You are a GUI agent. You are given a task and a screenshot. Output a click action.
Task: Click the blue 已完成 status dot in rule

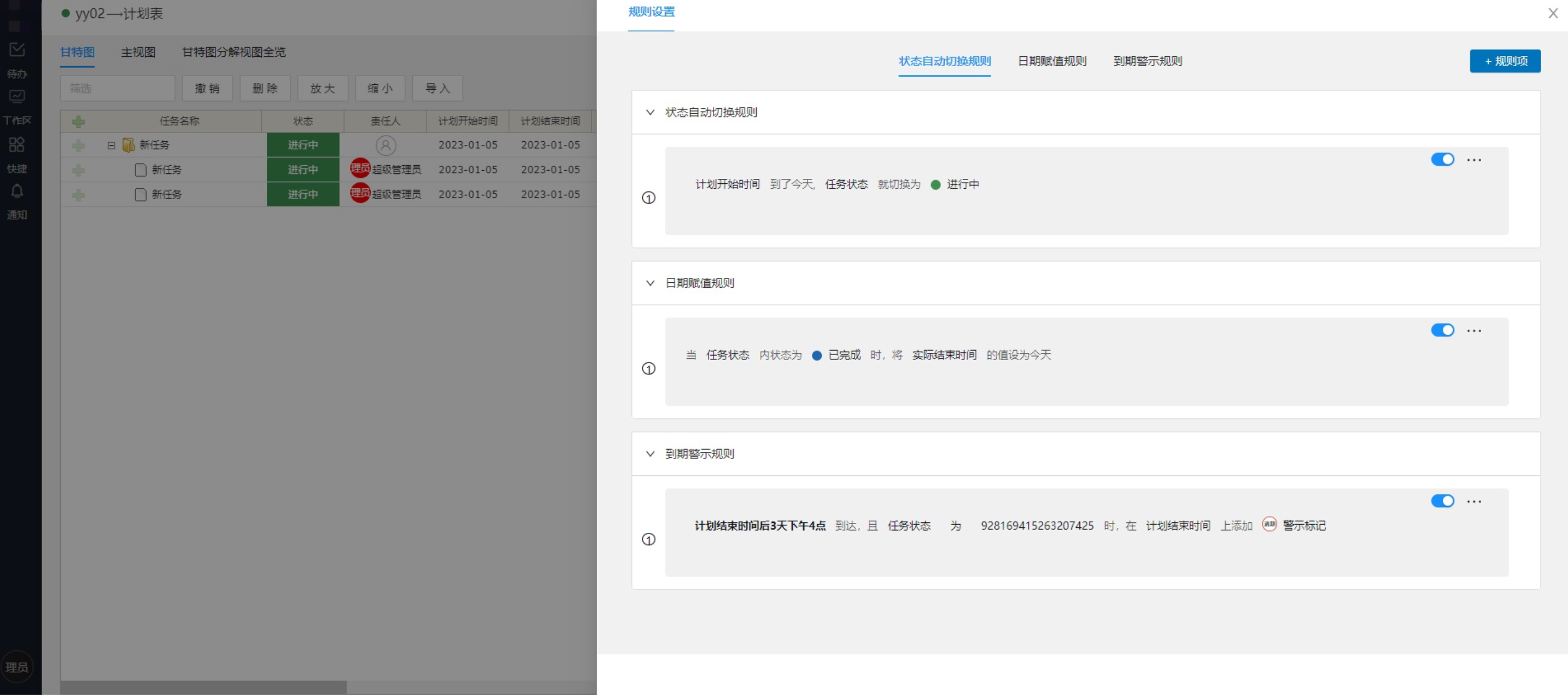click(x=817, y=356)
